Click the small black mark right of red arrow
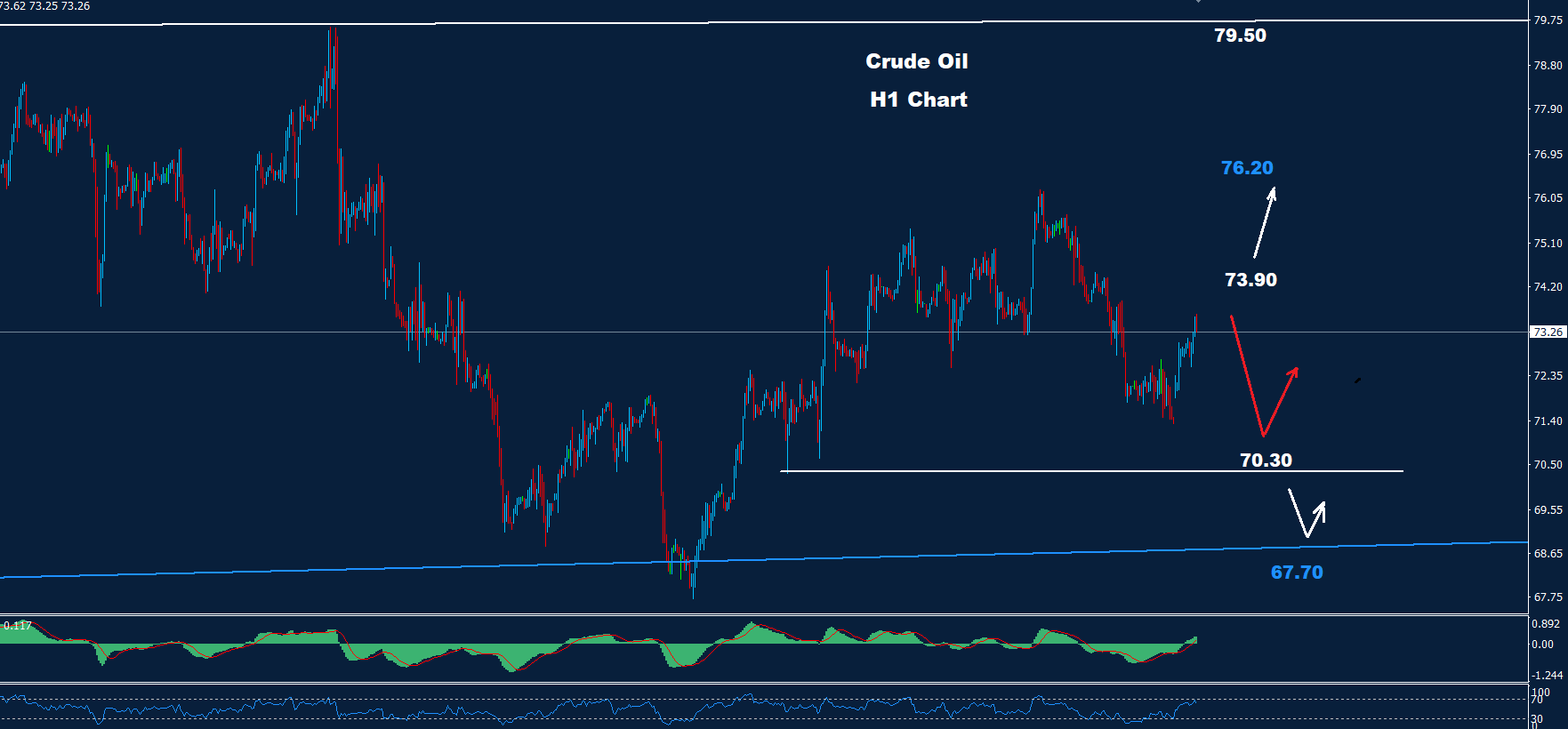The height and width of the screenshot is (729, 1568). pyautogui.click(x=1357, y=381)
